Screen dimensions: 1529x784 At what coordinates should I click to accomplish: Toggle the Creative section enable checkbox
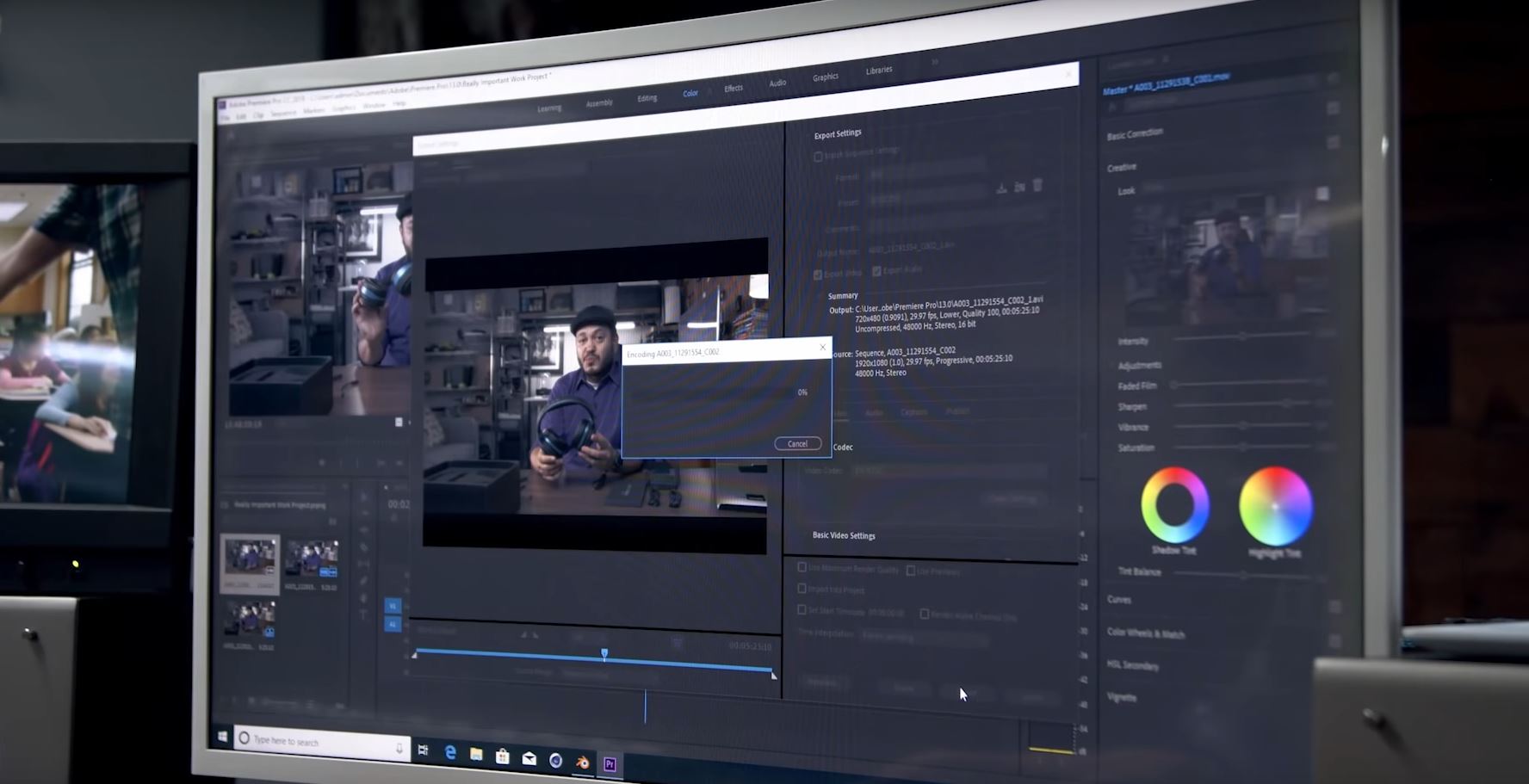coord(1334,143)
